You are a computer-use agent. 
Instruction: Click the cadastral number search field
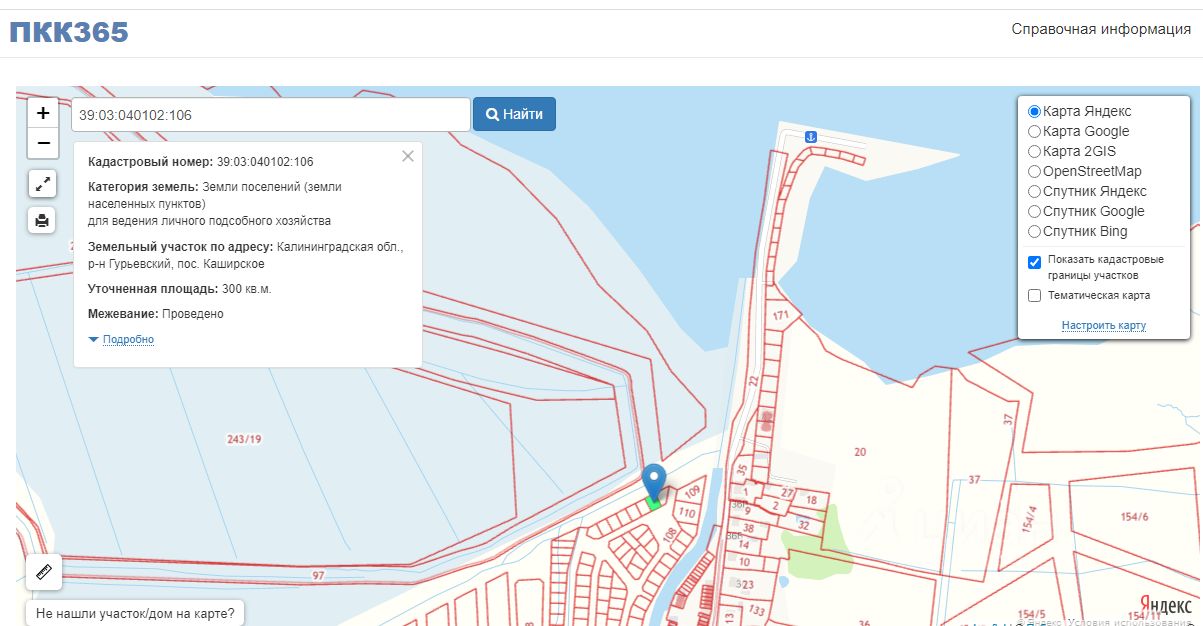click(271, 114)
